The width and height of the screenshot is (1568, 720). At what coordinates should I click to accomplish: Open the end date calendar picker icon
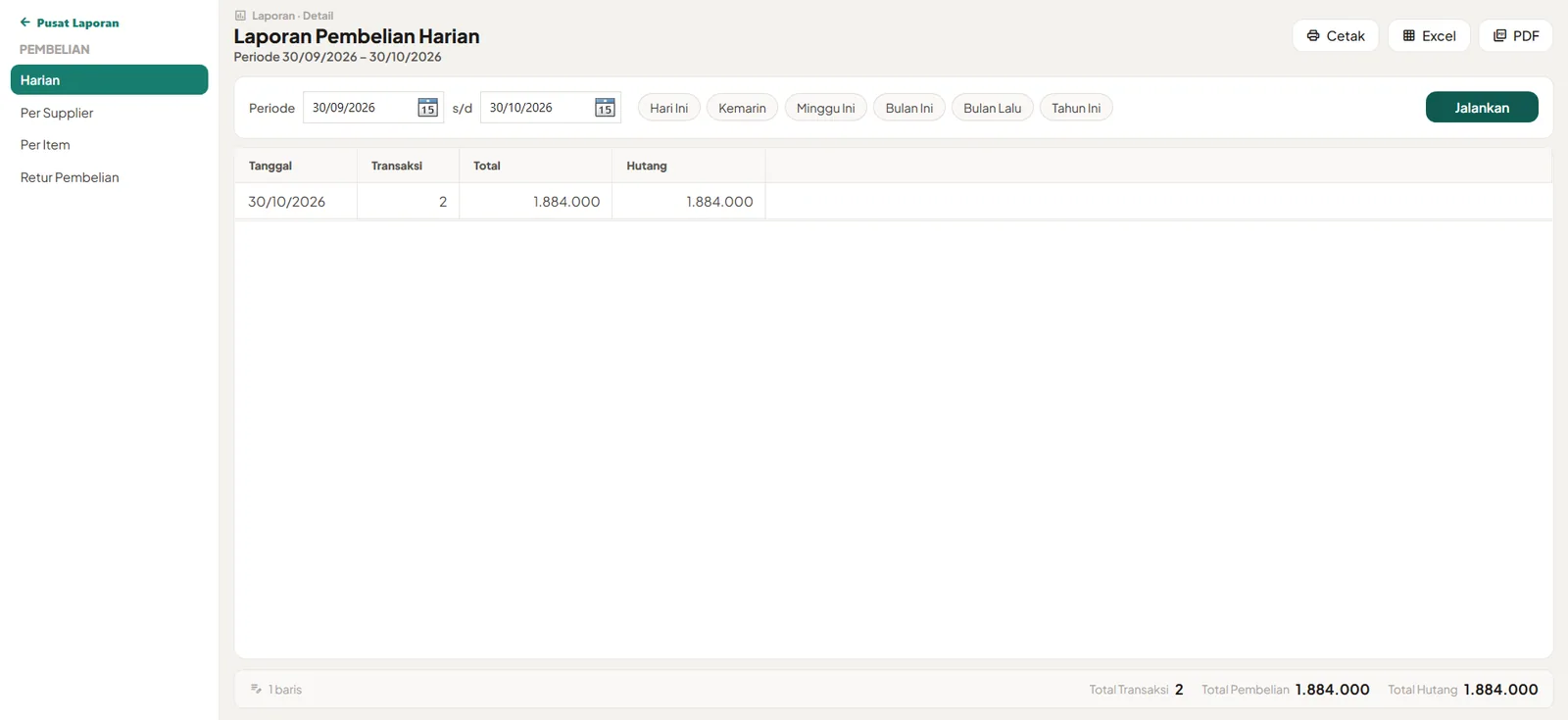(605, 108)
